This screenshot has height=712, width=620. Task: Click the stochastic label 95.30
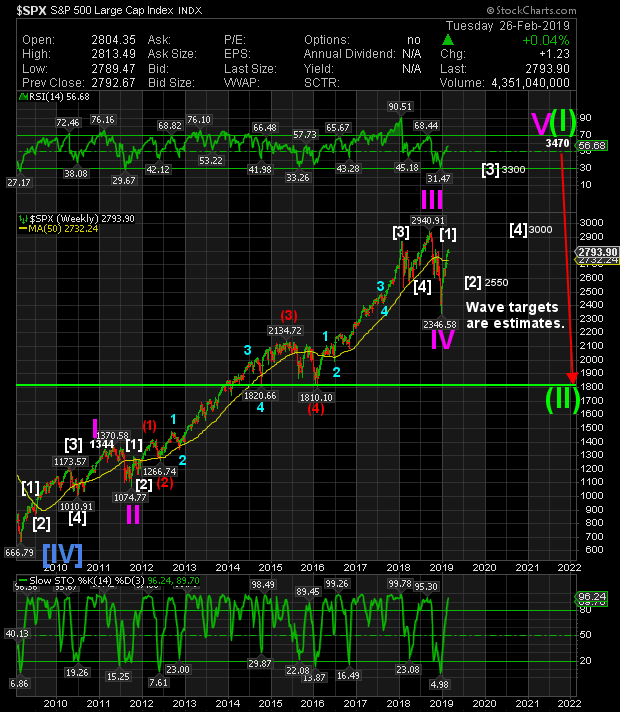pyautogui.click(x=426, y=587)
